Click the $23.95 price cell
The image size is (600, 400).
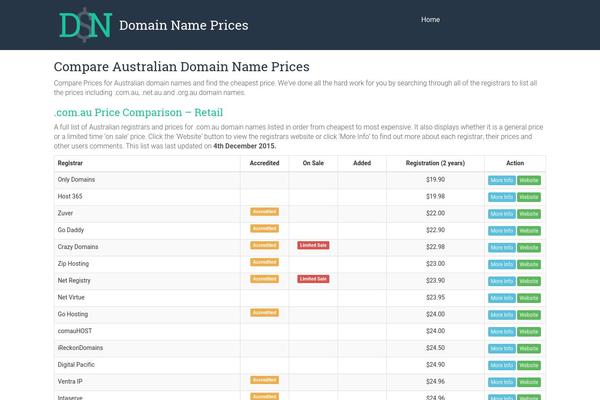[435, 298]
